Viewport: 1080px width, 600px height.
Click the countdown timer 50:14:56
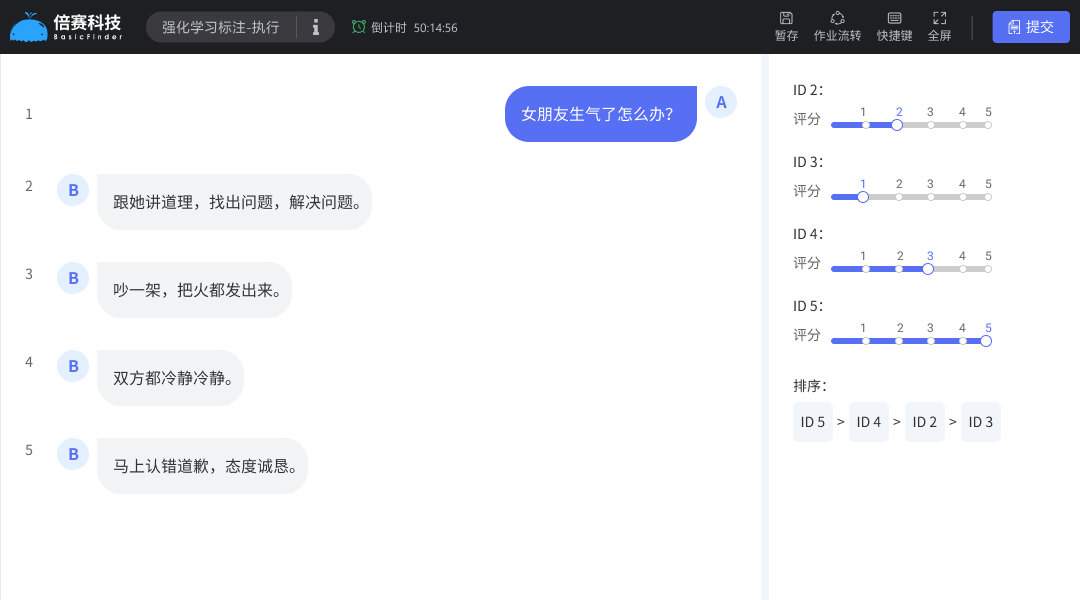coord(435,28)
